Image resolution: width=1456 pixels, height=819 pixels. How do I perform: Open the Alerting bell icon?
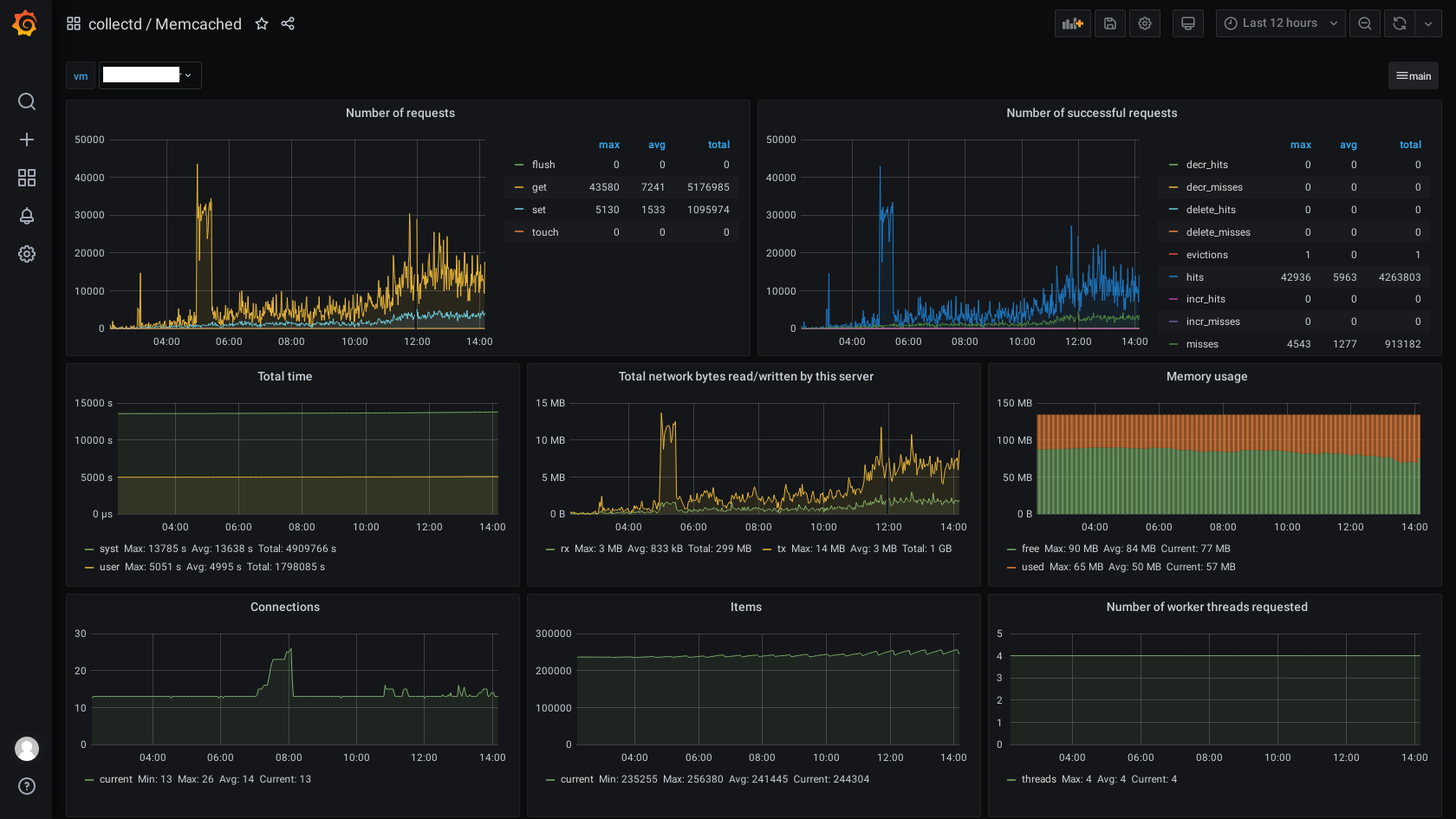tap(27, 216)
